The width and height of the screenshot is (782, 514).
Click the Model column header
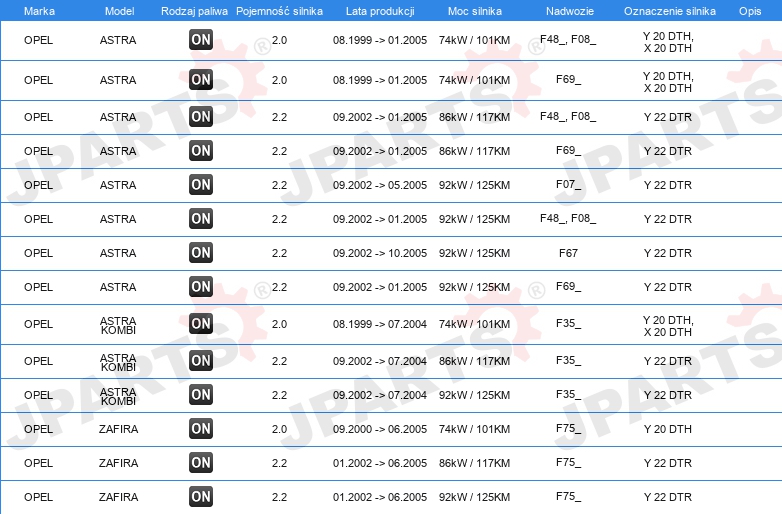[119, 11]
